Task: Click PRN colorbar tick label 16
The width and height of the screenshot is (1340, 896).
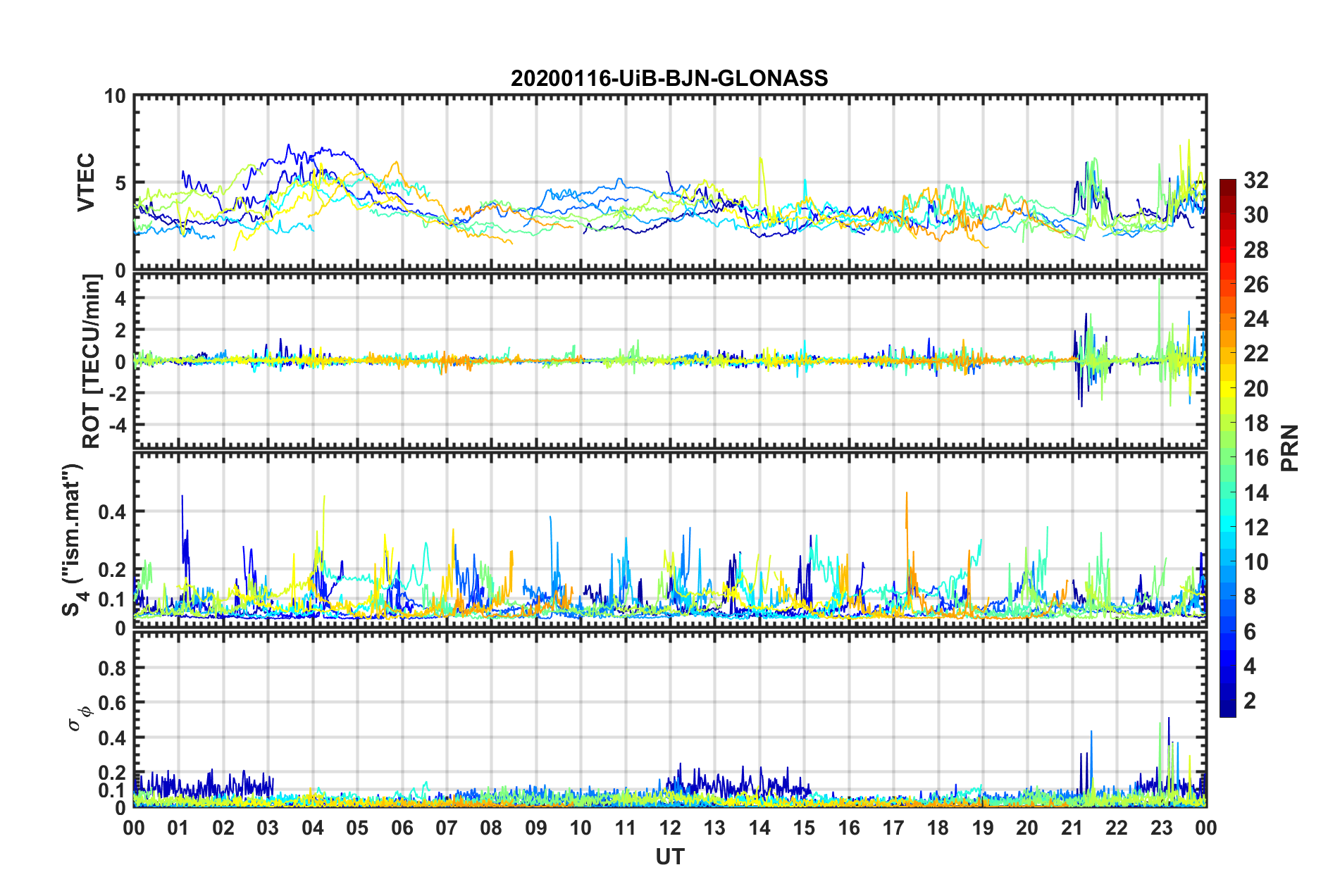Action: pos(1256,458)
